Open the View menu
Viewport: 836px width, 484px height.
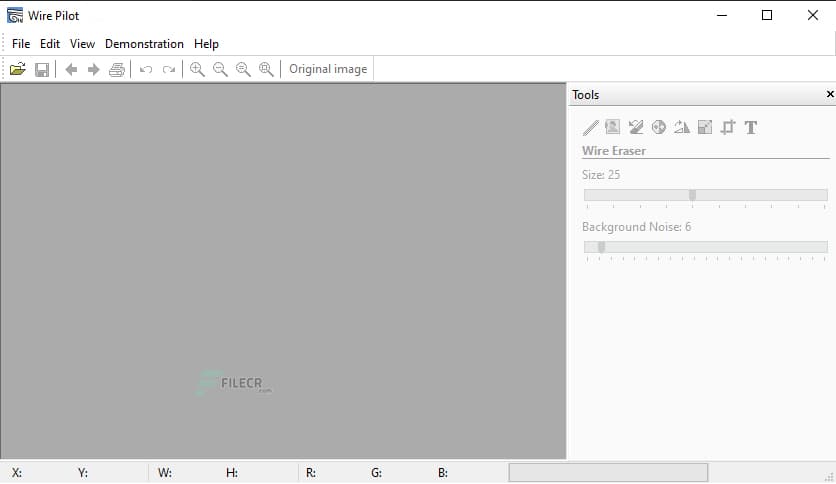click(x=82, y=44)
